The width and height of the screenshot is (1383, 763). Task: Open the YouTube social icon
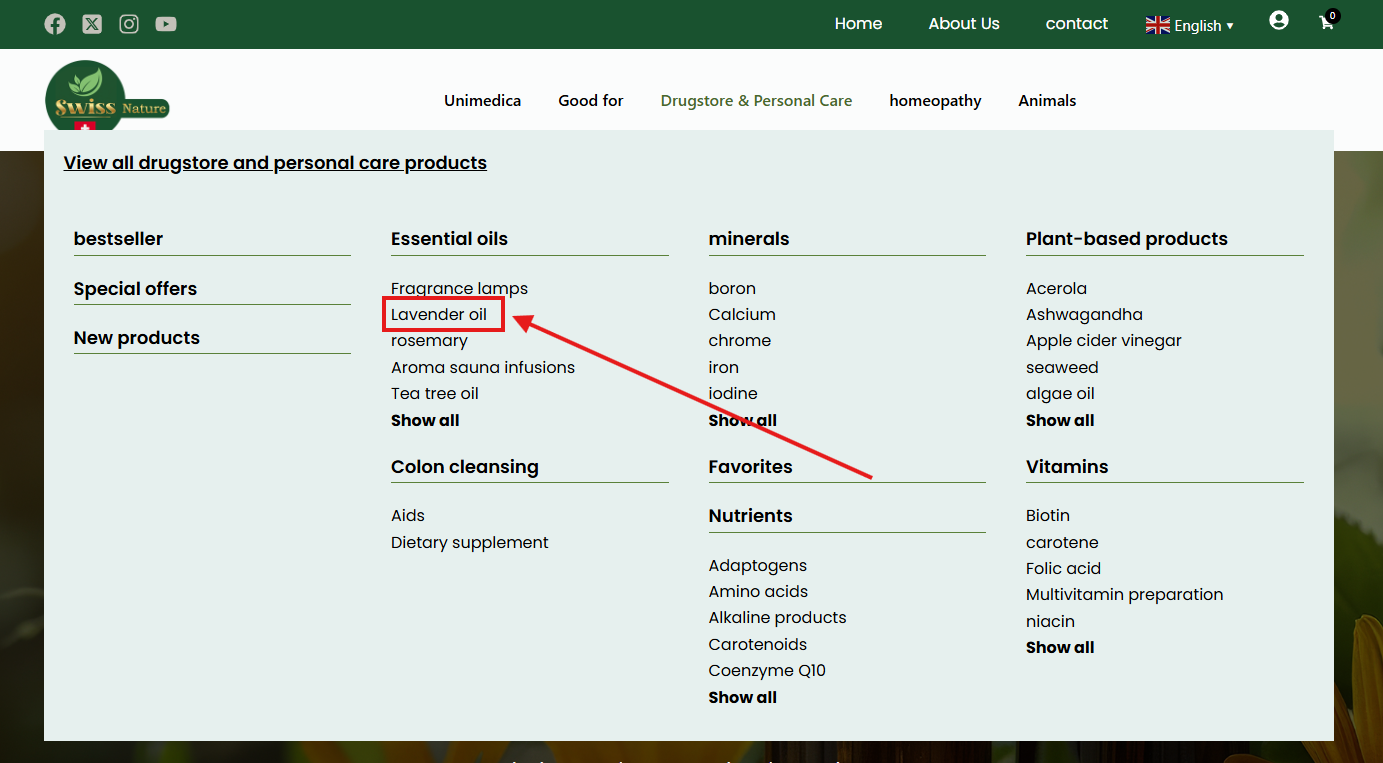coord(166,24)
